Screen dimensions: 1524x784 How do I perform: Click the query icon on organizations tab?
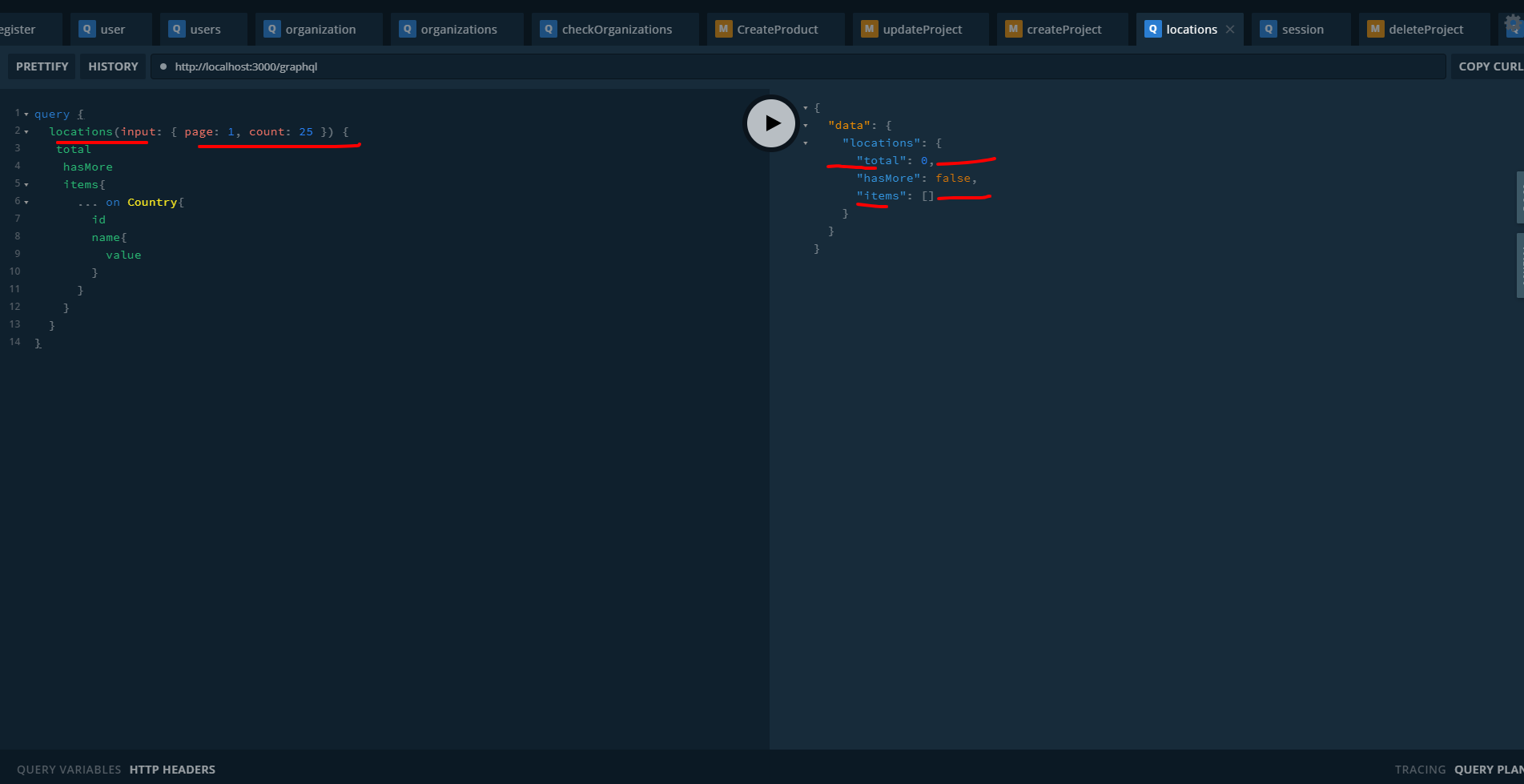(408, 28)
